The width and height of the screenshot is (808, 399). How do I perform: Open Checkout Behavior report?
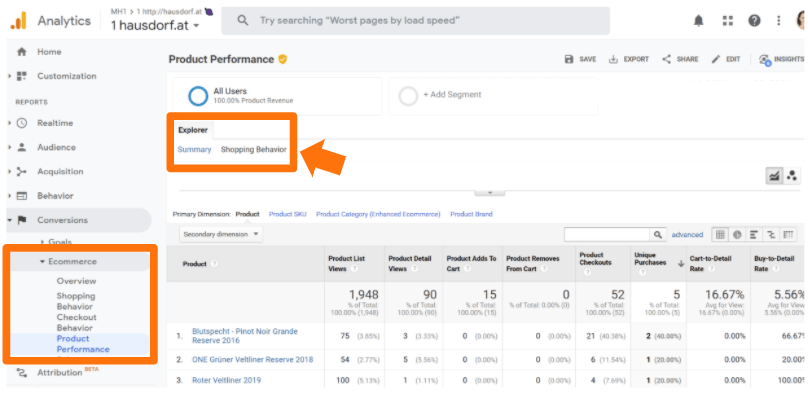76,322
